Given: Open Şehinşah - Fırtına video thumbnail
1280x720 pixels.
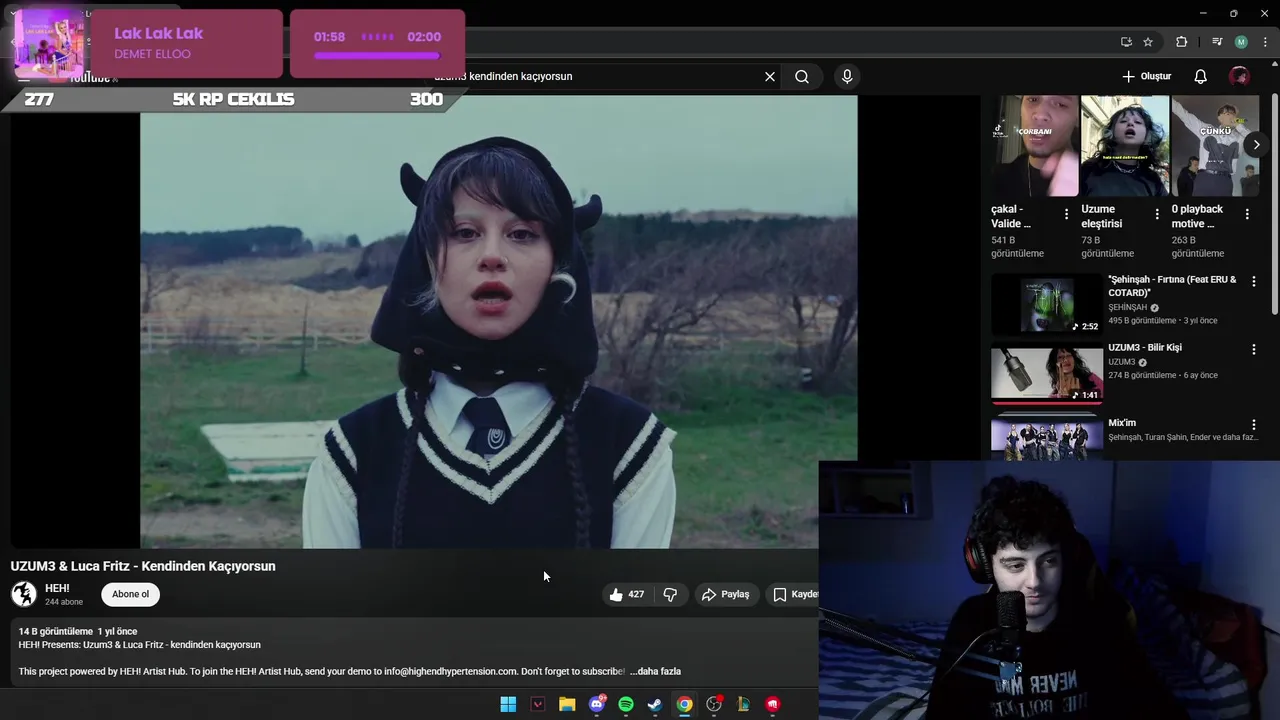Looking at the screenshot, I should pyautogui.click(x=1047, y=304).
